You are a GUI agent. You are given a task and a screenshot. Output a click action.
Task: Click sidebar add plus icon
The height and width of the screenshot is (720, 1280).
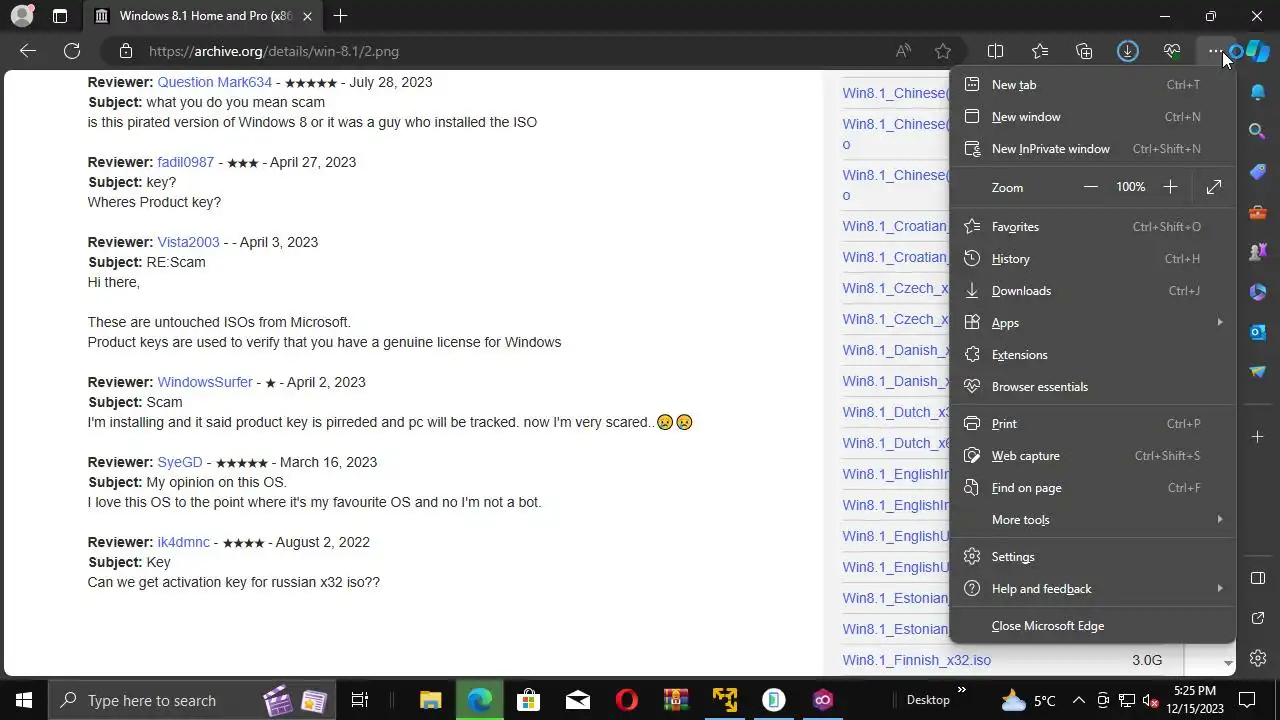pos(1258,436)
